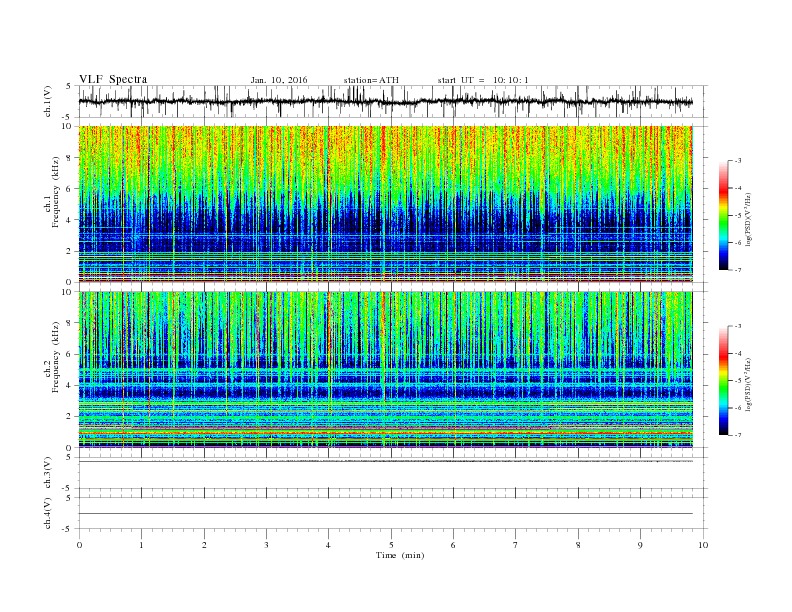Click the "-3" label on ch.2 colorbar
Screen dimensions: 792x612
coord(738,326)
